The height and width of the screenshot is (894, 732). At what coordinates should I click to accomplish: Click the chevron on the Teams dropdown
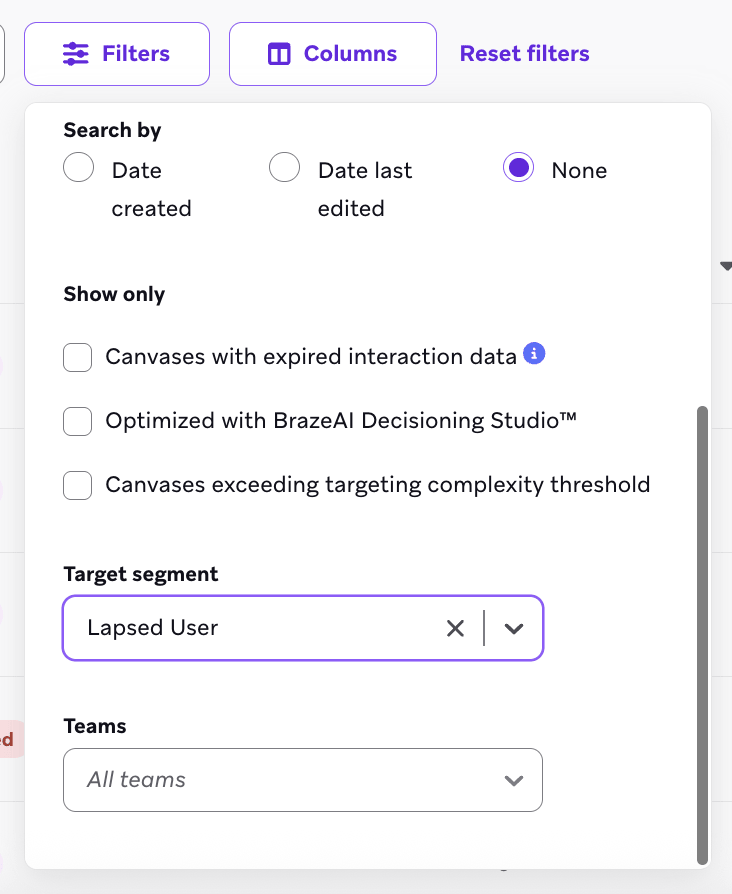(514, 780)
